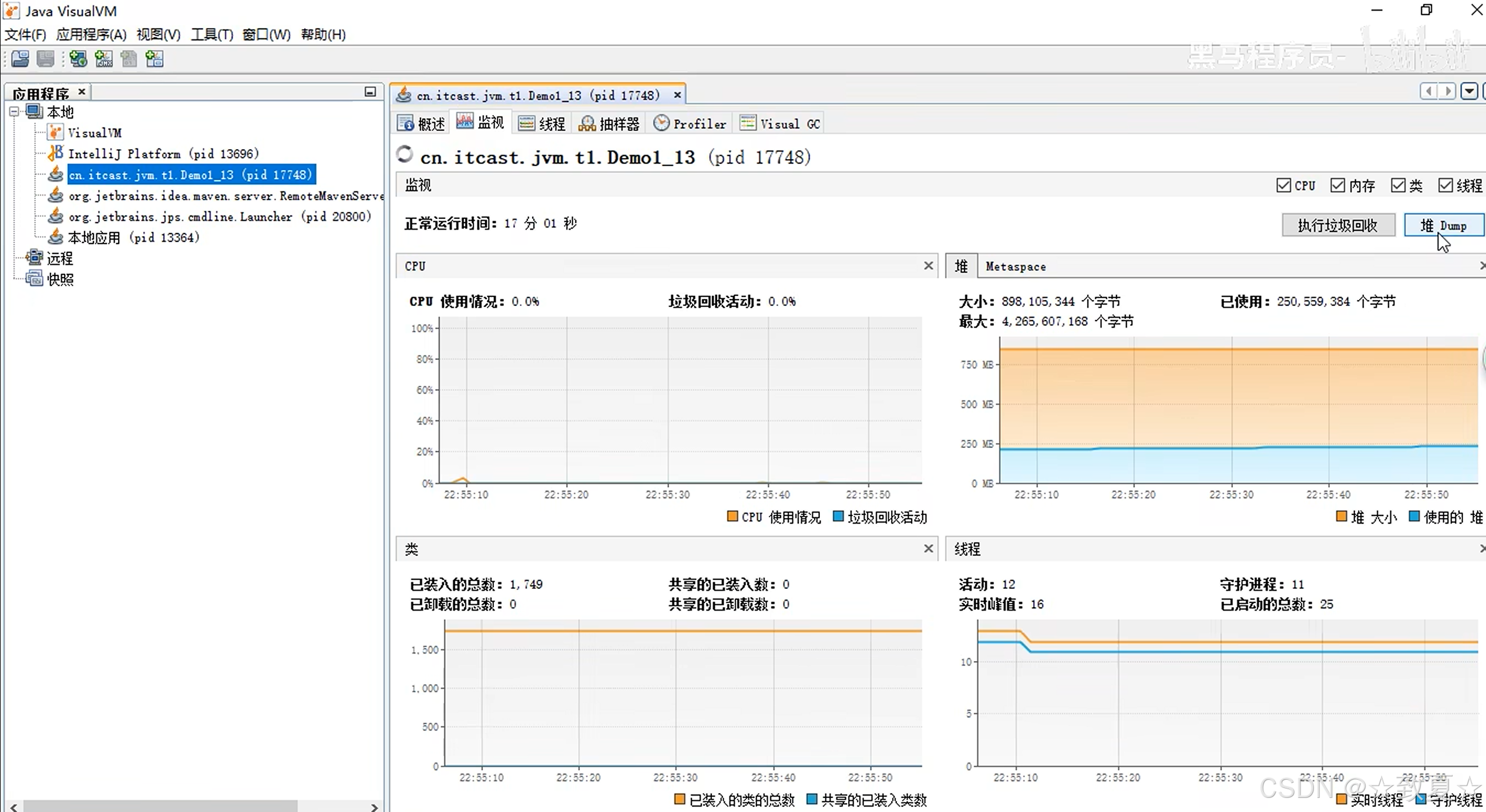Click Add Application Snapshot toolbar icon
Image resolution: width=1486 pixels, height=812 pixels.
pyautogui.click(x=154, y=59)
